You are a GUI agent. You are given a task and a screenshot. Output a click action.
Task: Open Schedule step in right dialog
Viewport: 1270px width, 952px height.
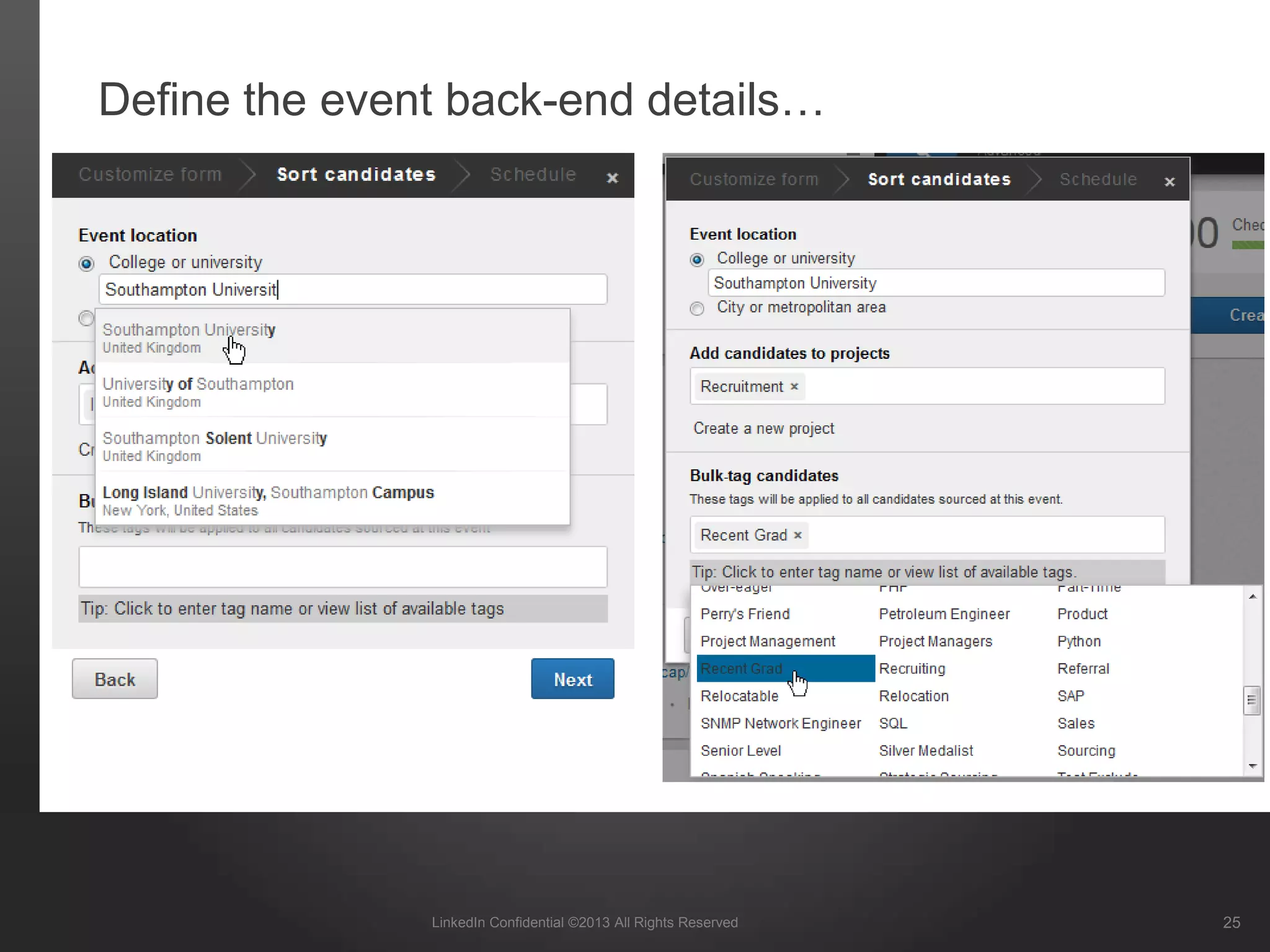1098,180
